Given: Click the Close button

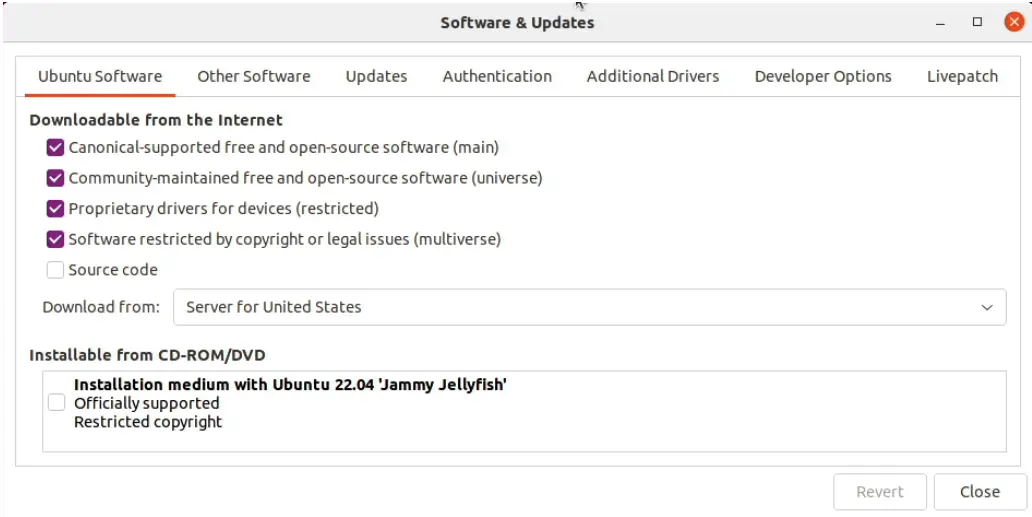Looking at the screenshot, I should (979, 492).
